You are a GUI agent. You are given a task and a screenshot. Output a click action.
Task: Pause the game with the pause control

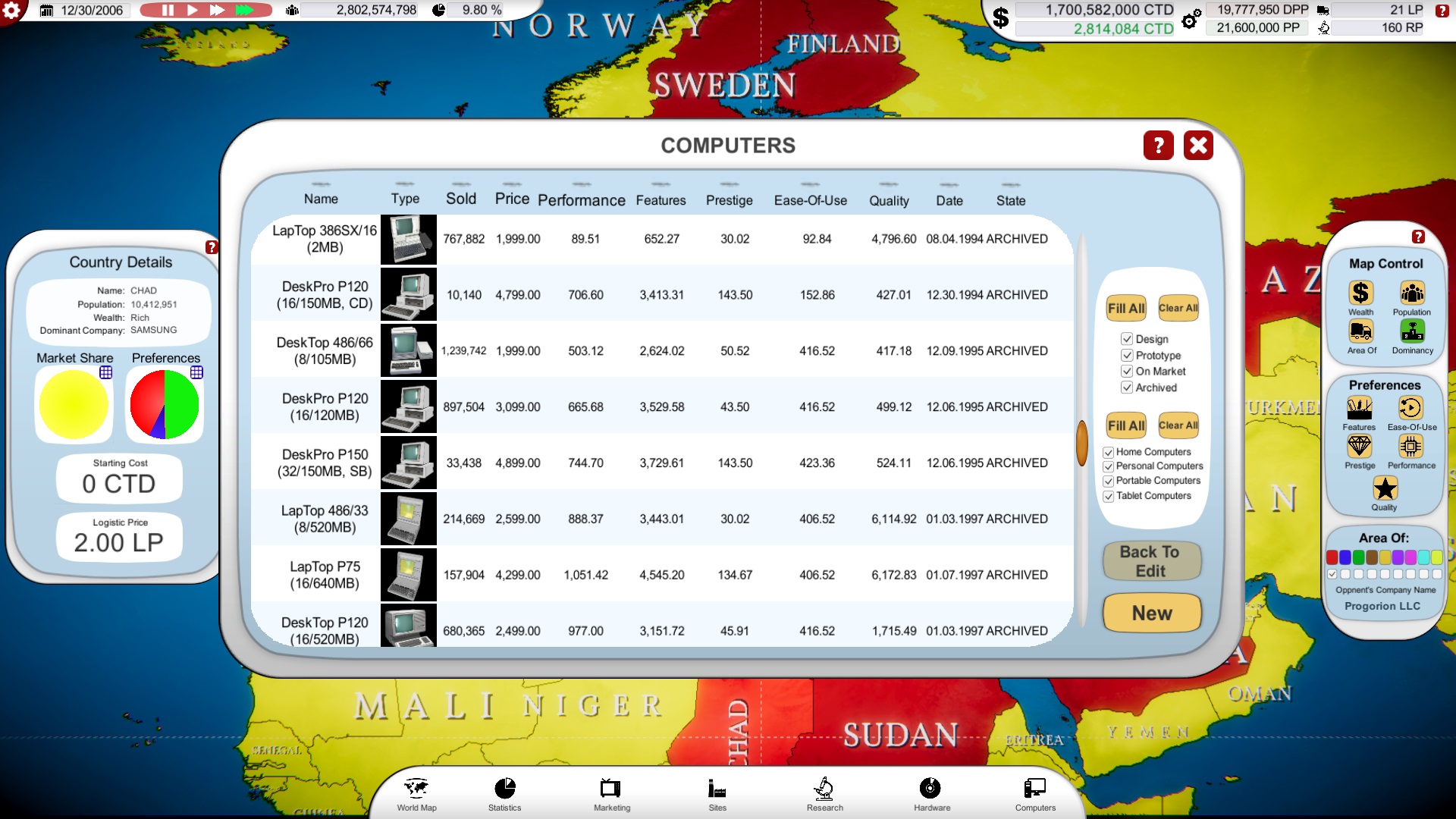coord(167,11)
